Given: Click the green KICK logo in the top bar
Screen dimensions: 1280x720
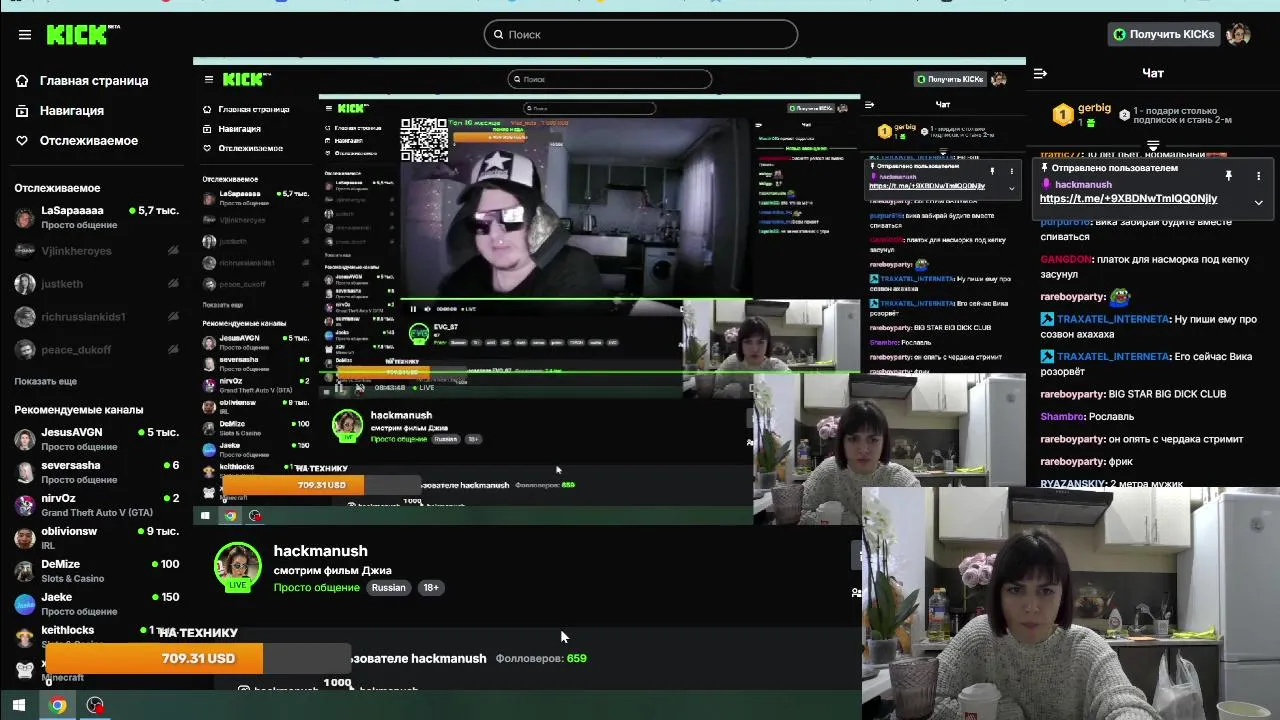Looking at the screenshot, I should click(x=83, y=34).
